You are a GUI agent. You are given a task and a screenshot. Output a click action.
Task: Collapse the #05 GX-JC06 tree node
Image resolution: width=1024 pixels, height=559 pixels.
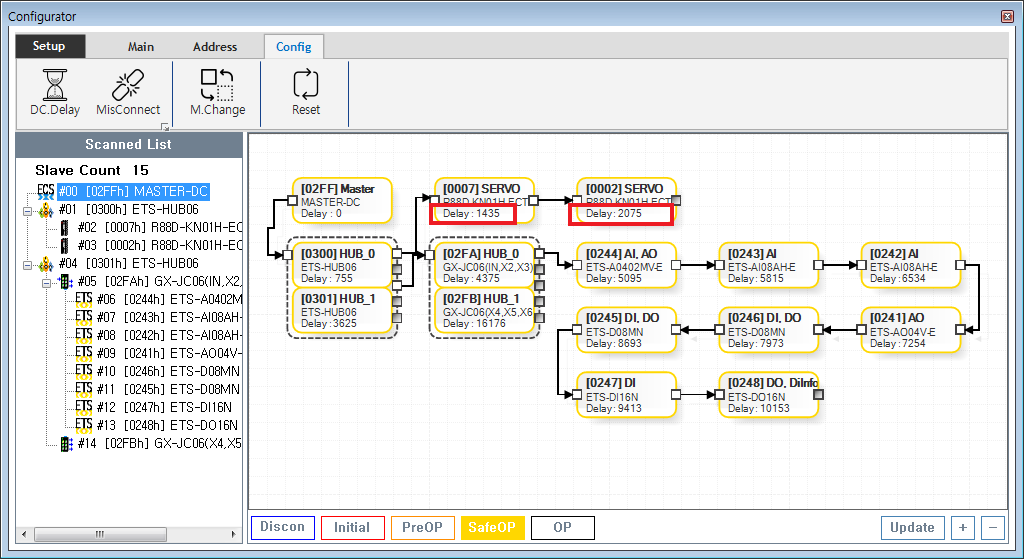45,282
